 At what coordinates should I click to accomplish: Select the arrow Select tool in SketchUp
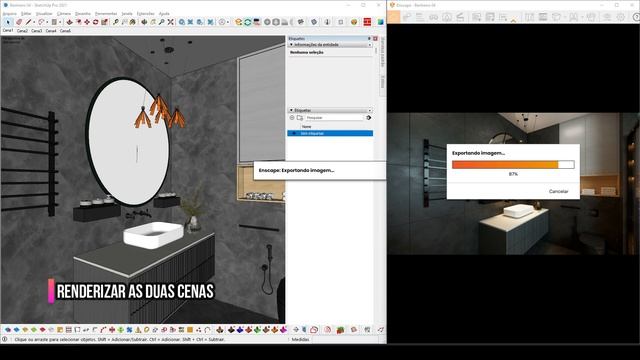(x=8, y=22)
